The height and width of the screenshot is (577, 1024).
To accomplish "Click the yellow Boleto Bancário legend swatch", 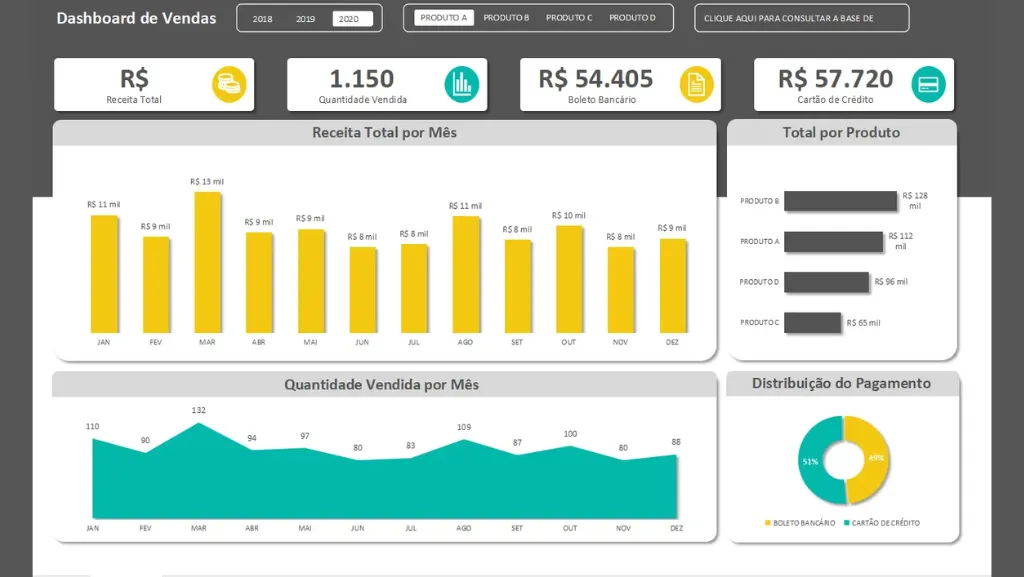I will pyautogui.click(x=768, y=523).
